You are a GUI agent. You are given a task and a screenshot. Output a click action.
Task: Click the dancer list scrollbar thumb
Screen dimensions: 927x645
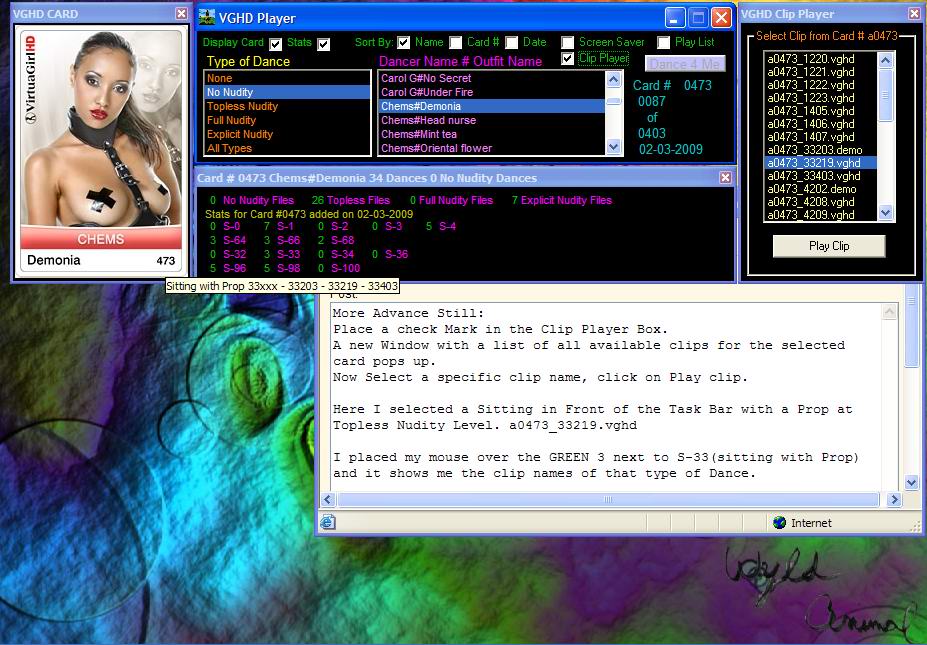point(614,101)
